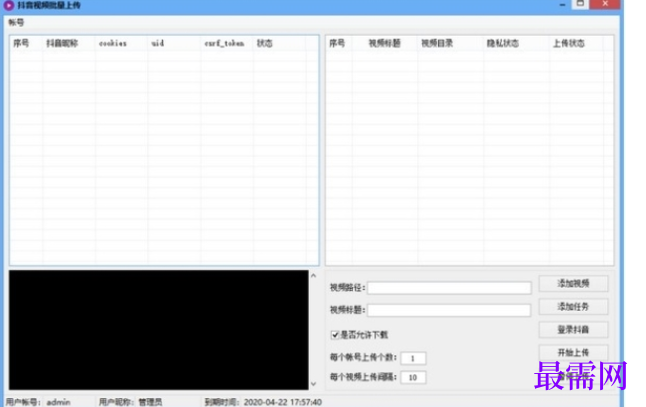
Task: Click the admin user account value
Action: (x=59, y=402)
